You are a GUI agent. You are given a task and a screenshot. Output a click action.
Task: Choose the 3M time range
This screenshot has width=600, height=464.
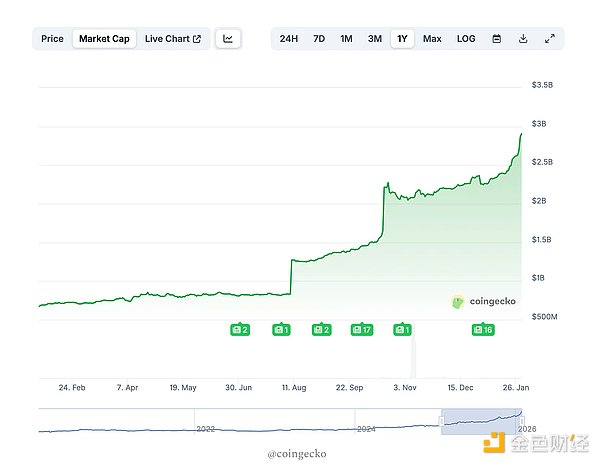click(x=375, y=39)
